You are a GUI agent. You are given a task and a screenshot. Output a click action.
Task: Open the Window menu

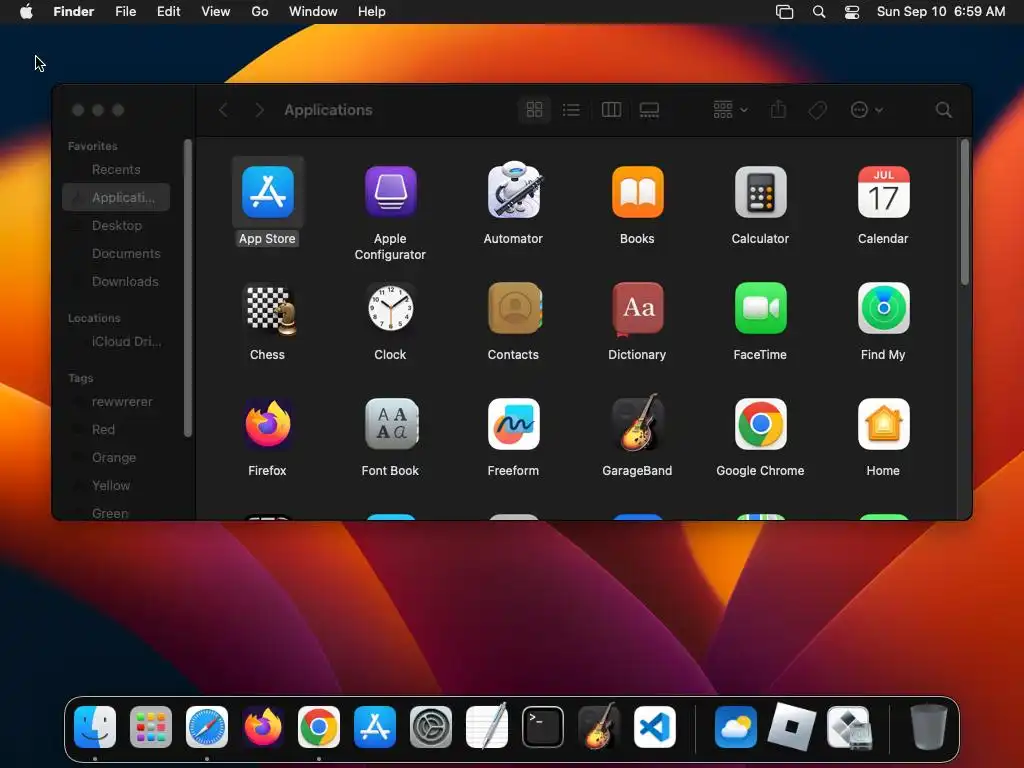(x=313, y=12)
